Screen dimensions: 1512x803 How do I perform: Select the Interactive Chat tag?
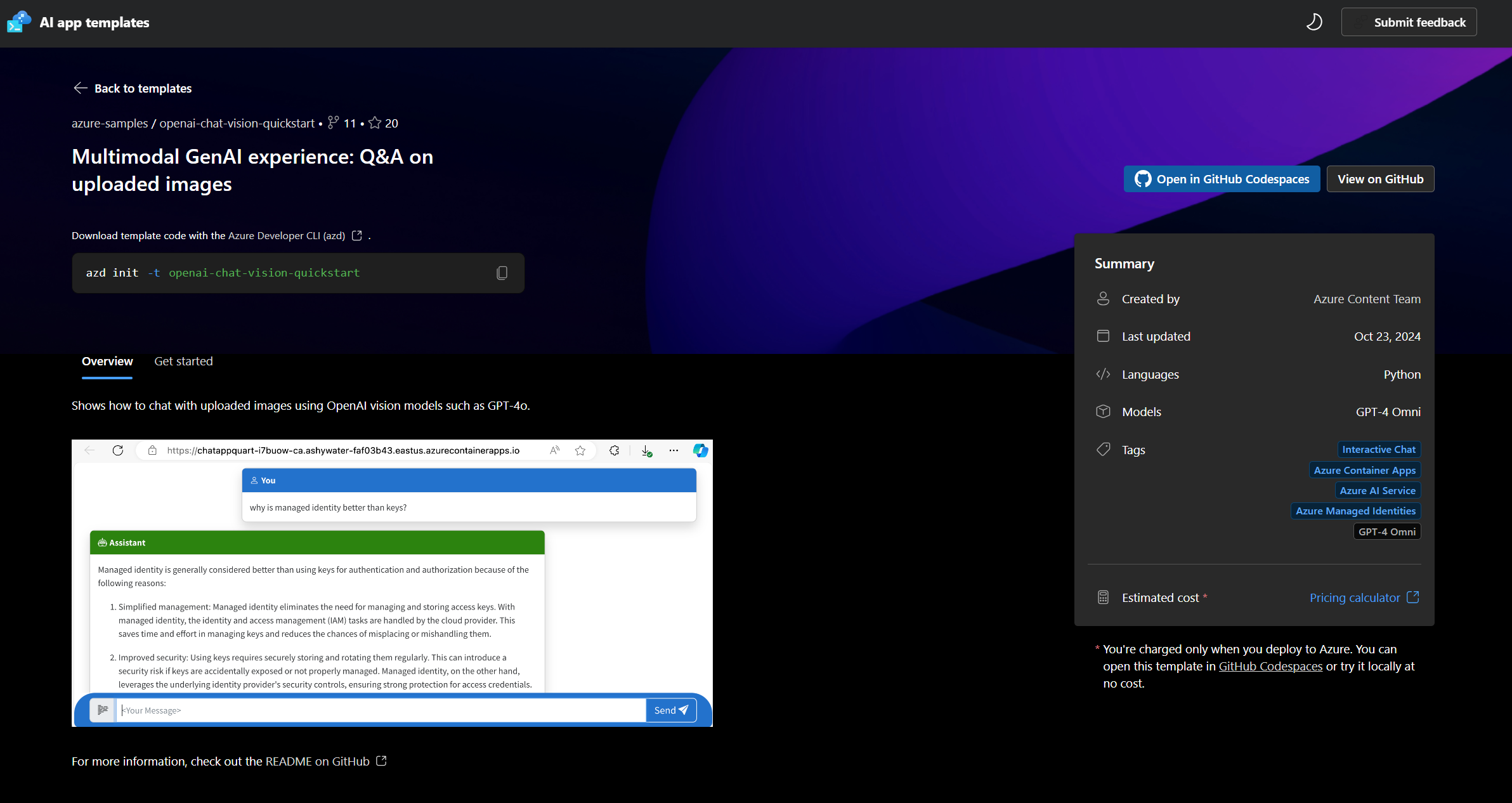coord(1379,449)
